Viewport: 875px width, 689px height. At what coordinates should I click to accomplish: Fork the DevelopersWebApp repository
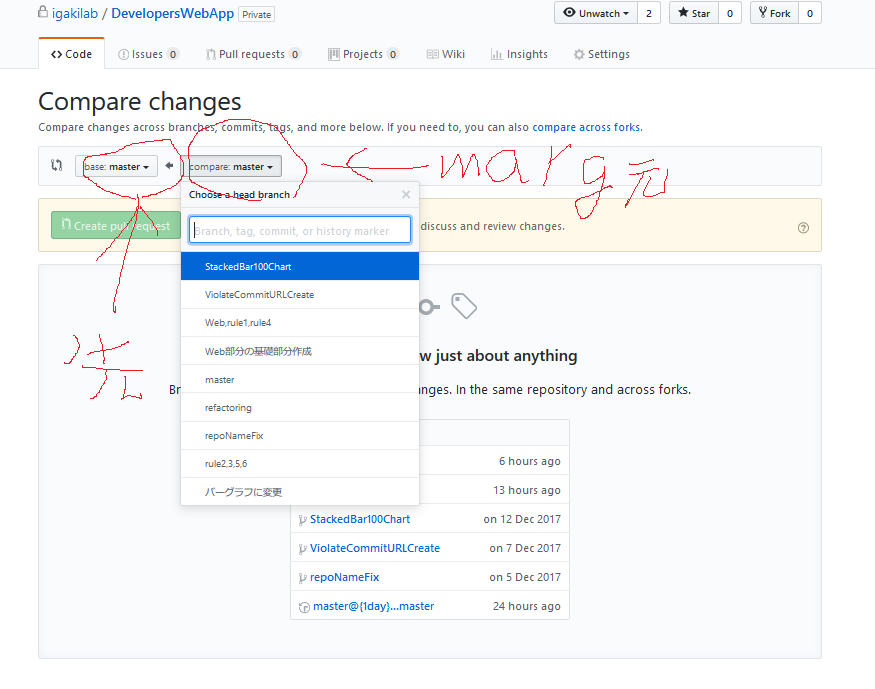pos(775,13)
